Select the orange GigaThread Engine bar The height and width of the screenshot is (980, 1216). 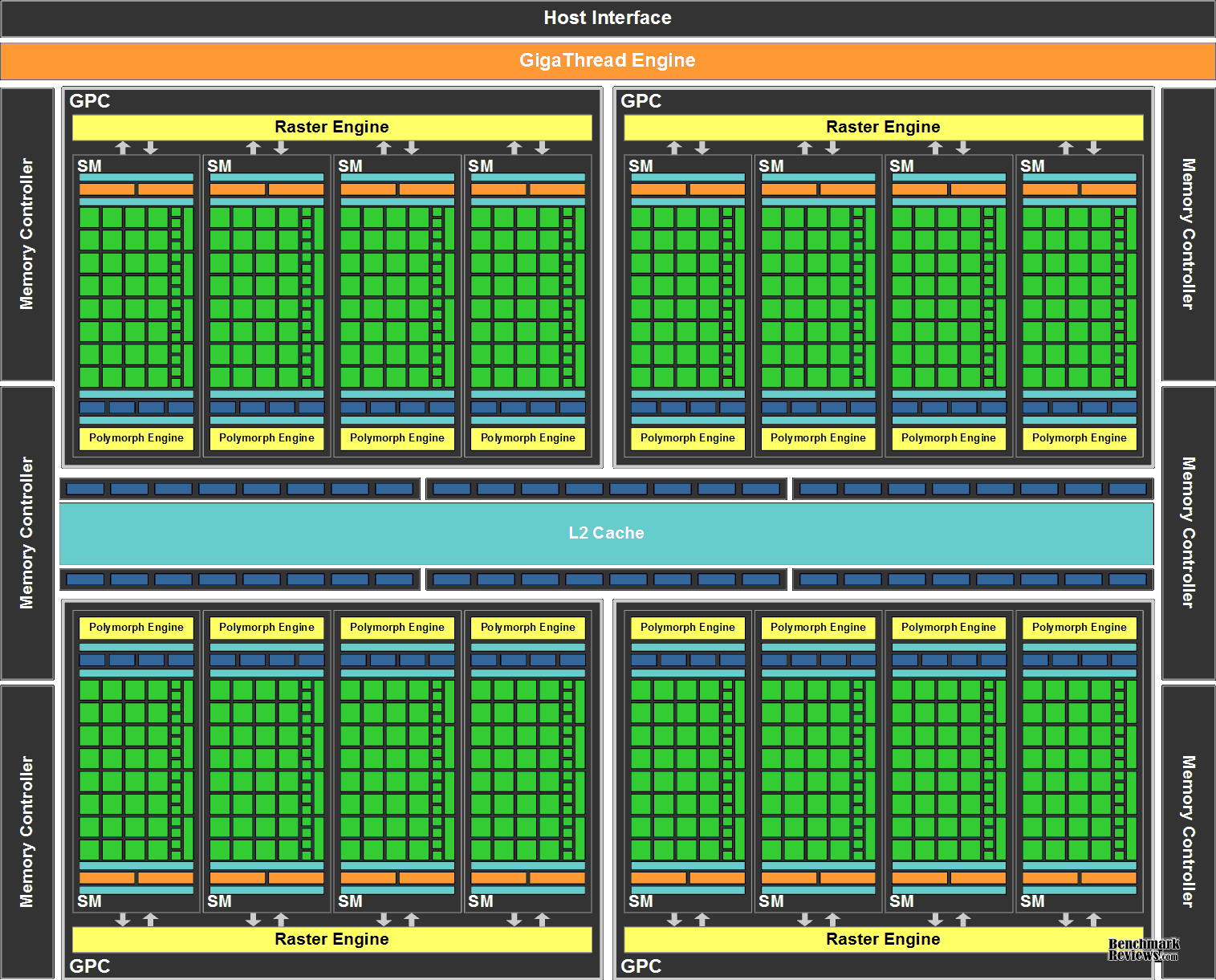(x=608, y=60)
